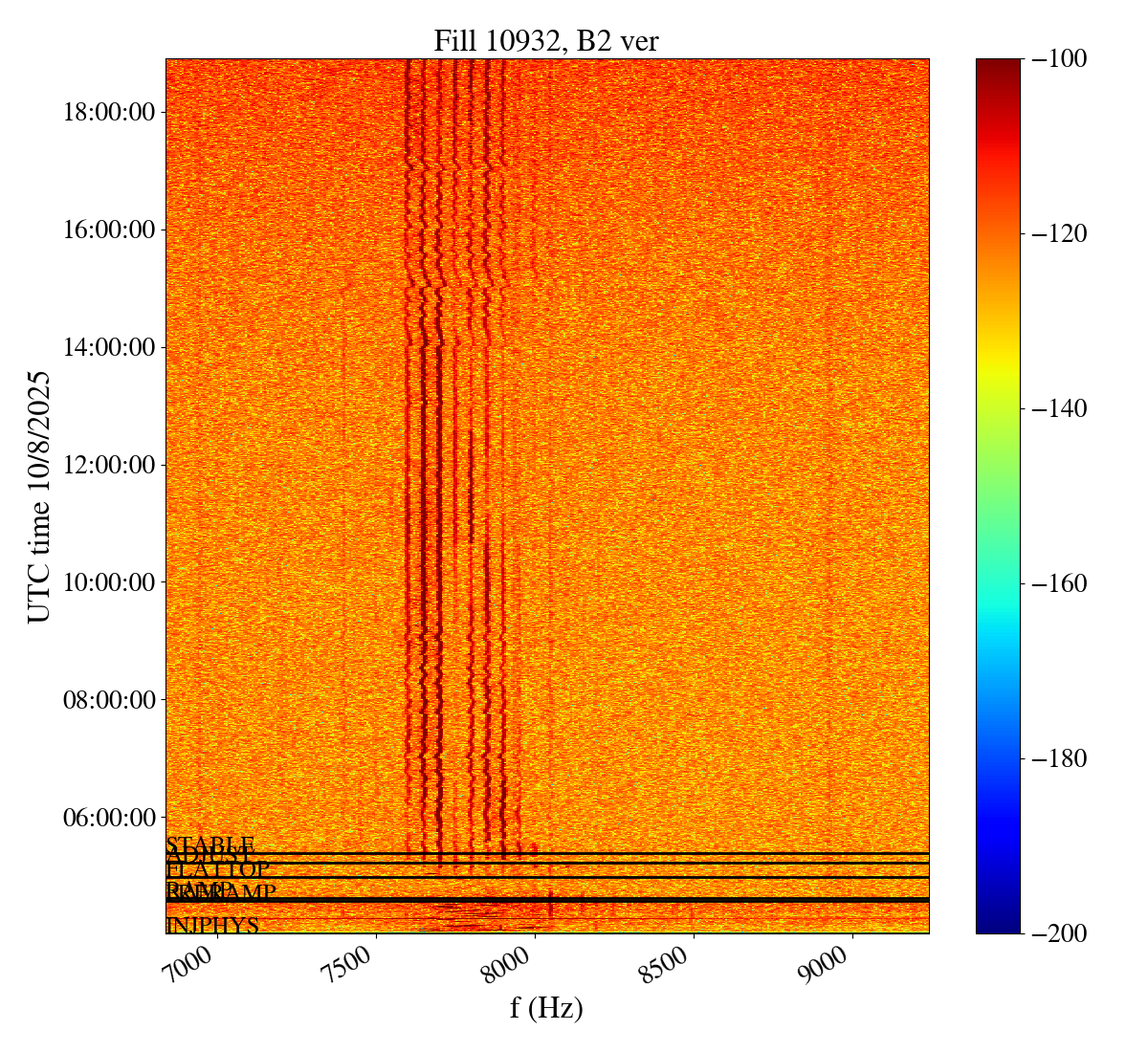
Task: Select the FLATTOP beam mode marker label
Action: point(218,870)
